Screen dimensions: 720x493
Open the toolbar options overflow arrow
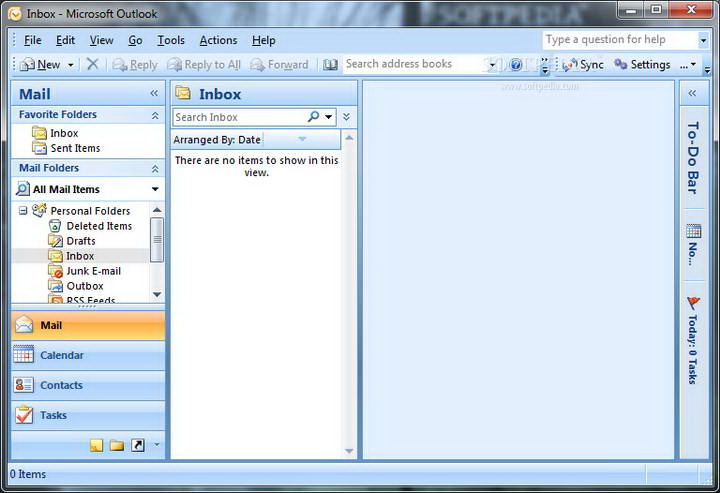(707, 70)
